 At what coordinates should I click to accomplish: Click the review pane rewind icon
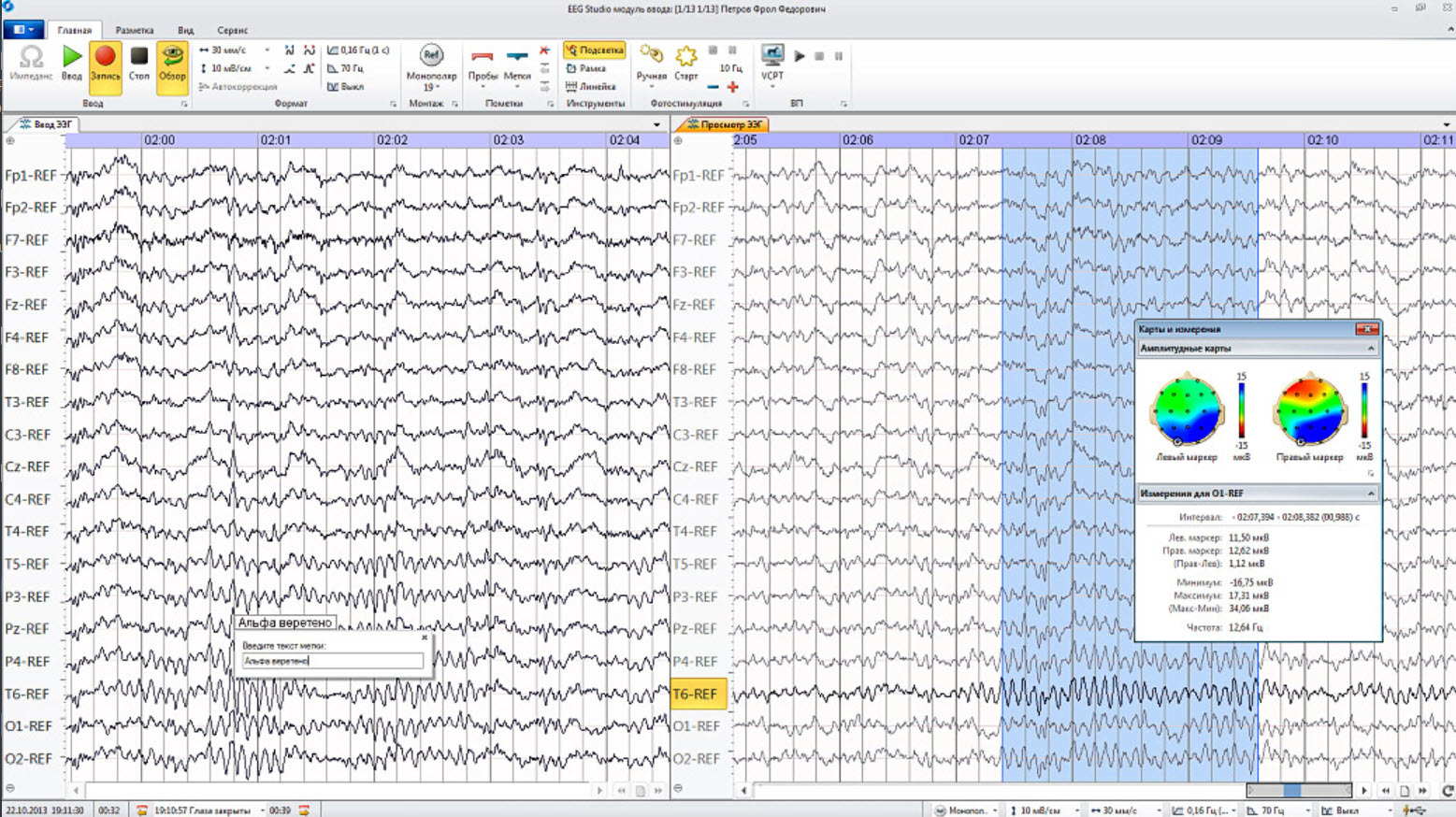(x=1386, y=791)
